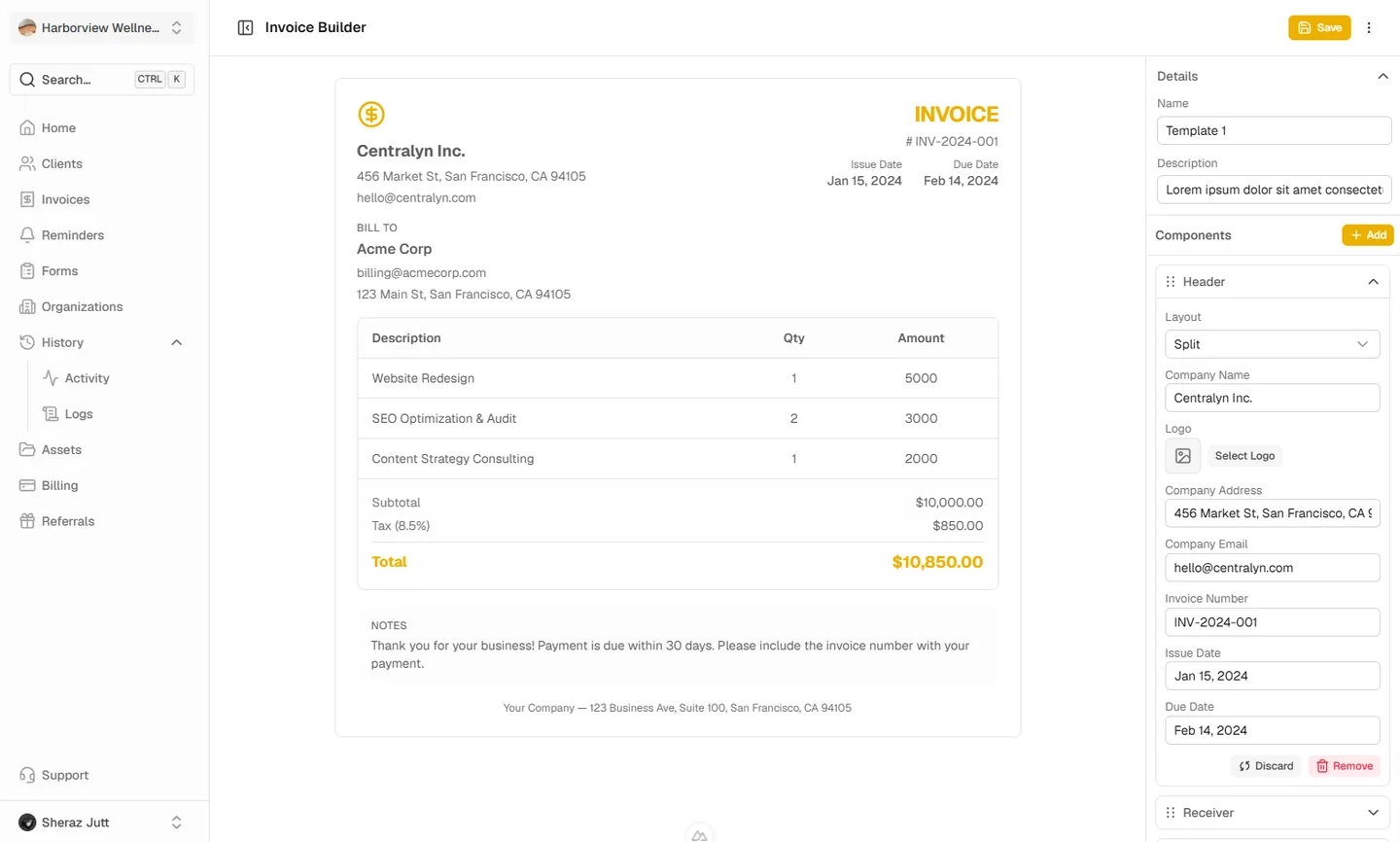Collapse the Details panel section

point(1382,76)
